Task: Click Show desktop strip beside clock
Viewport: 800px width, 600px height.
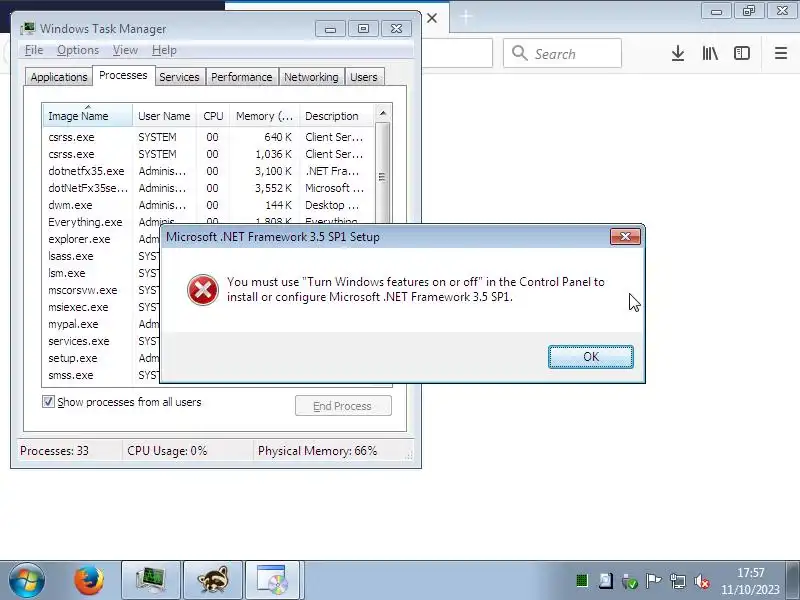Action: coord(793,580)
